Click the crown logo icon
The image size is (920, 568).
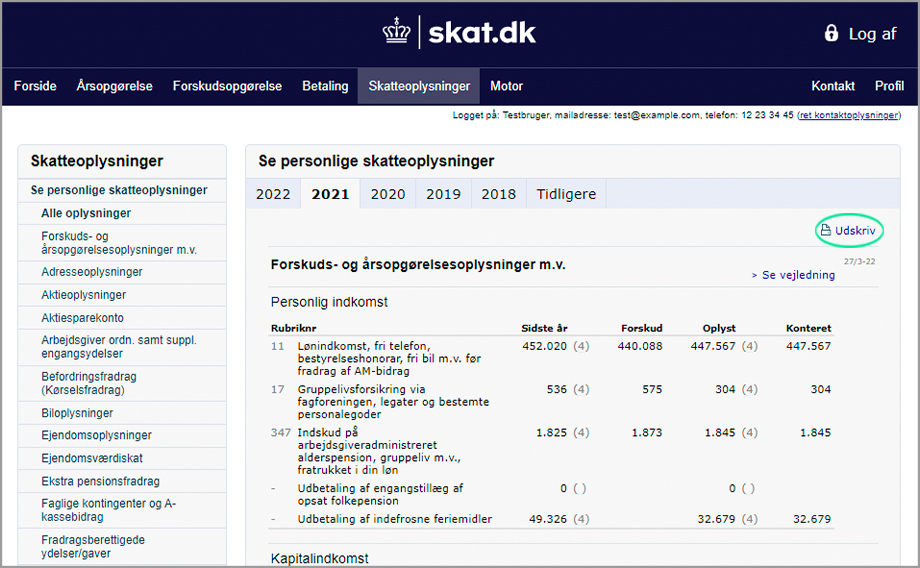(x=397, y=31)
